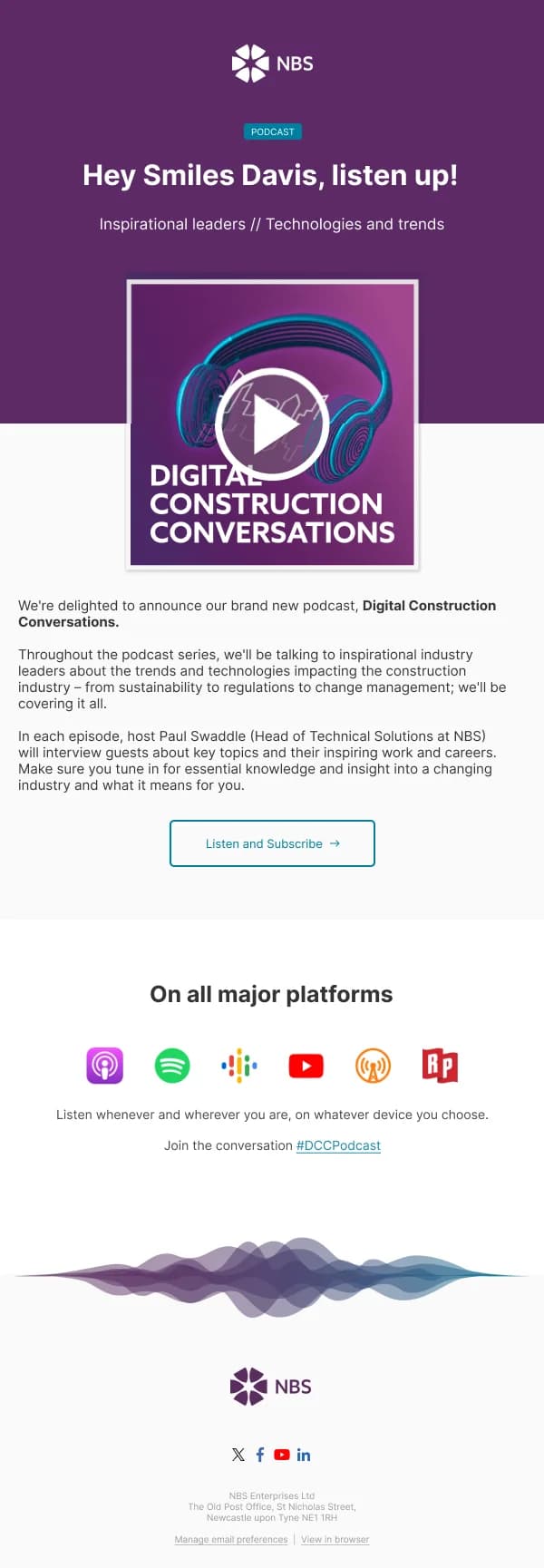Select the RadioPublic platform icon
The image size is (544, 1568).
(440, 1066)
